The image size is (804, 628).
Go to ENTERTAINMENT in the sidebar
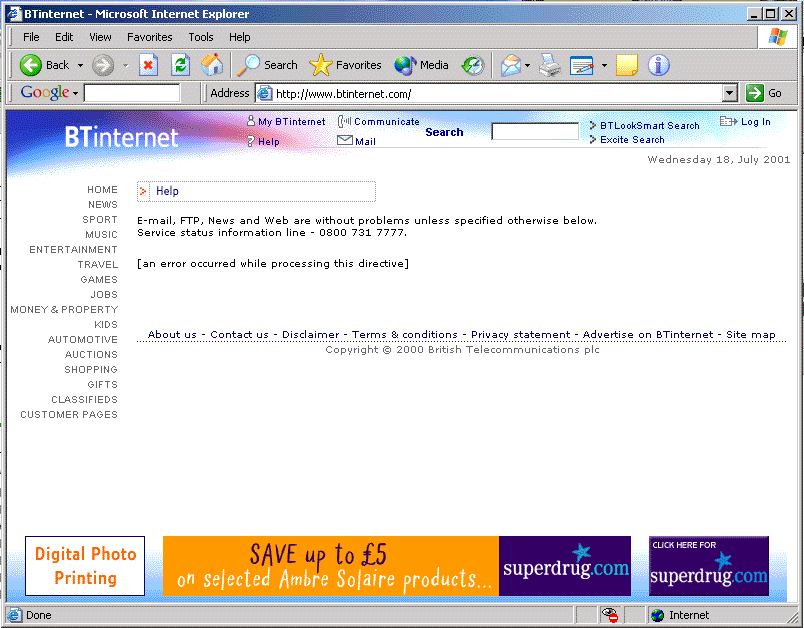(x=73, y=250)
